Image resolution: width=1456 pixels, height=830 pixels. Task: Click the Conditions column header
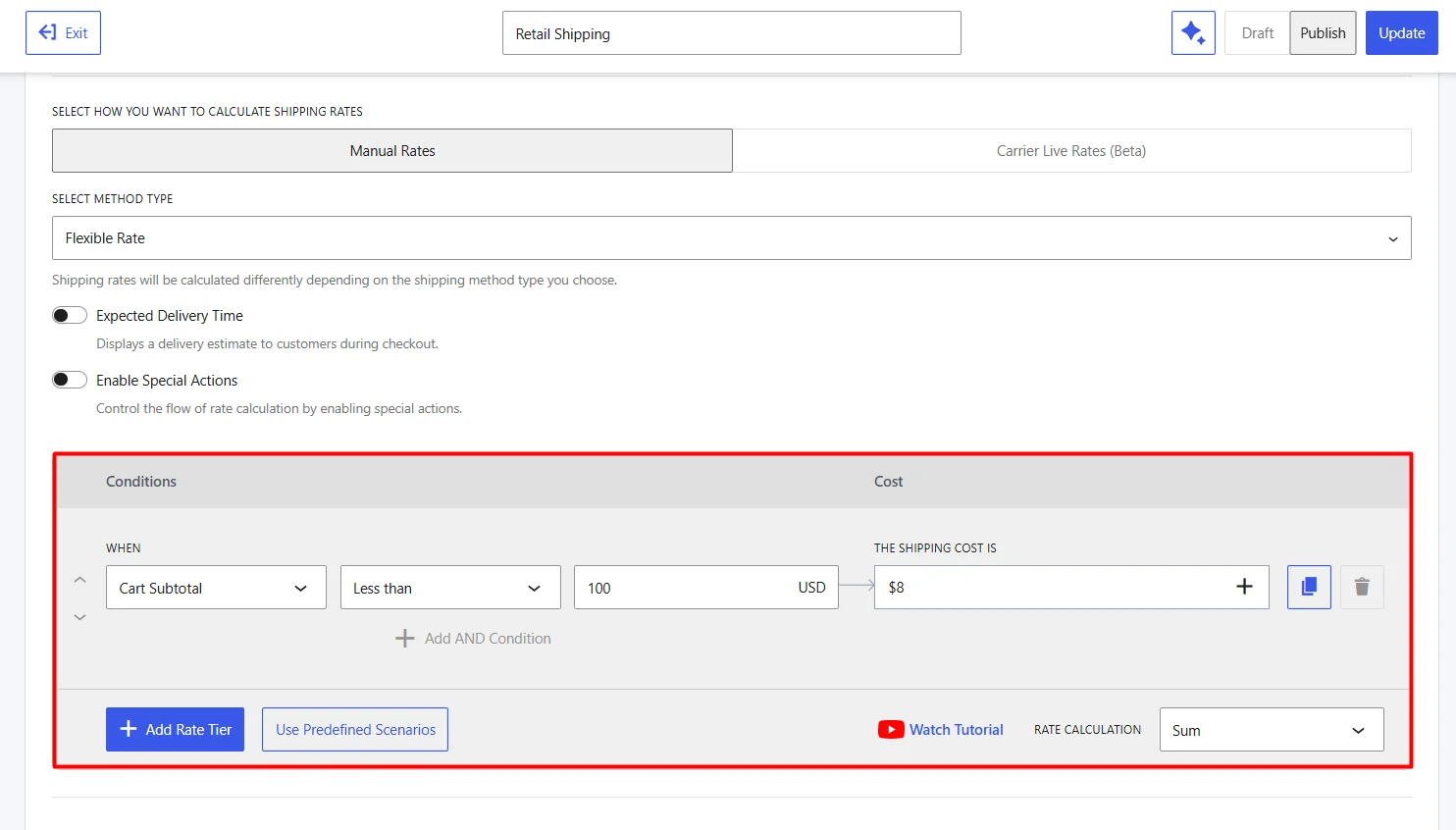pos(141,481)
